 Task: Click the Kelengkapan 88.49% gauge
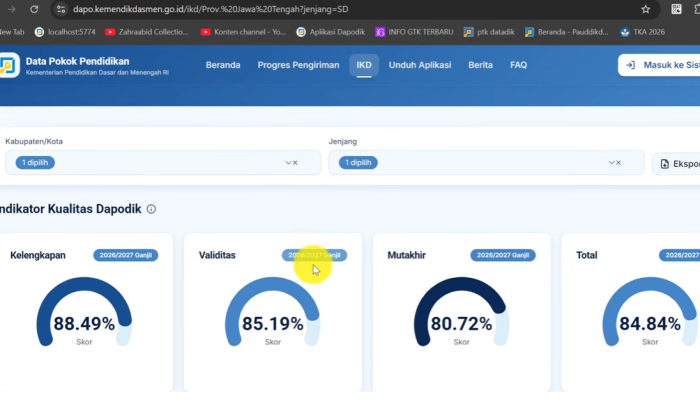tap(84, 312)
